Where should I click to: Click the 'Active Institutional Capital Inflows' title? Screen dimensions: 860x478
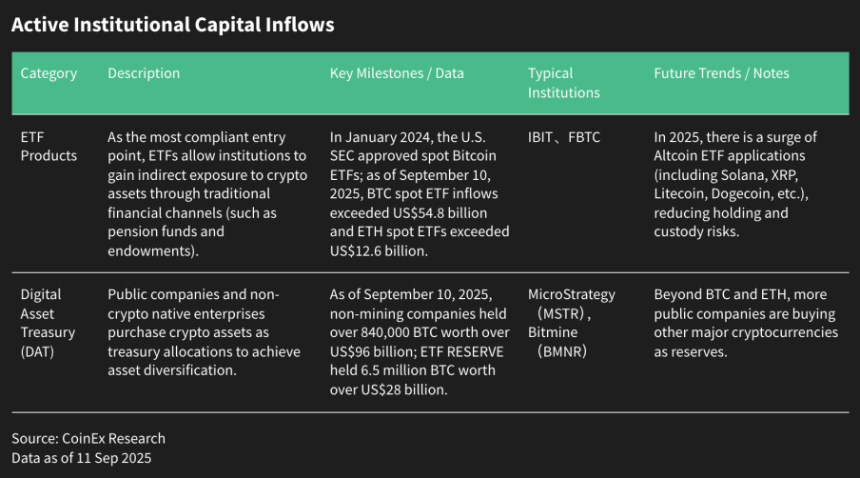point(172,25)
